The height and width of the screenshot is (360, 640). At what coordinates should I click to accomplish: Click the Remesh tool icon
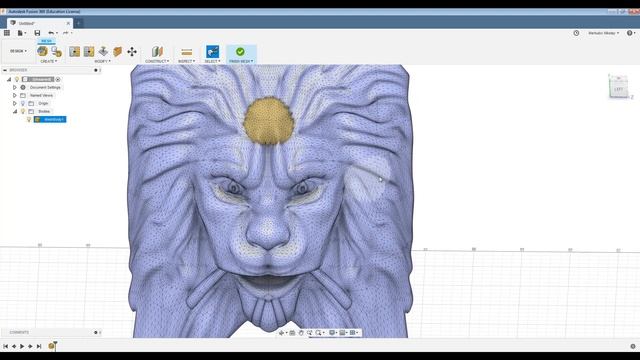[74, 51]
